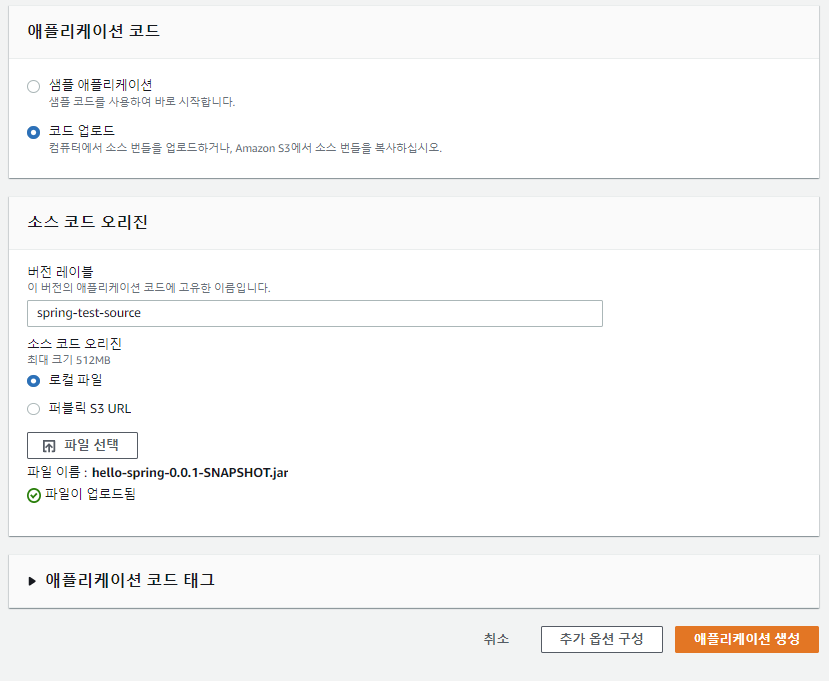Click the 샘플 코드를 사용하여 바로 시작합니다 description
This screenshot has width=829, height=681.
[142, 102]
